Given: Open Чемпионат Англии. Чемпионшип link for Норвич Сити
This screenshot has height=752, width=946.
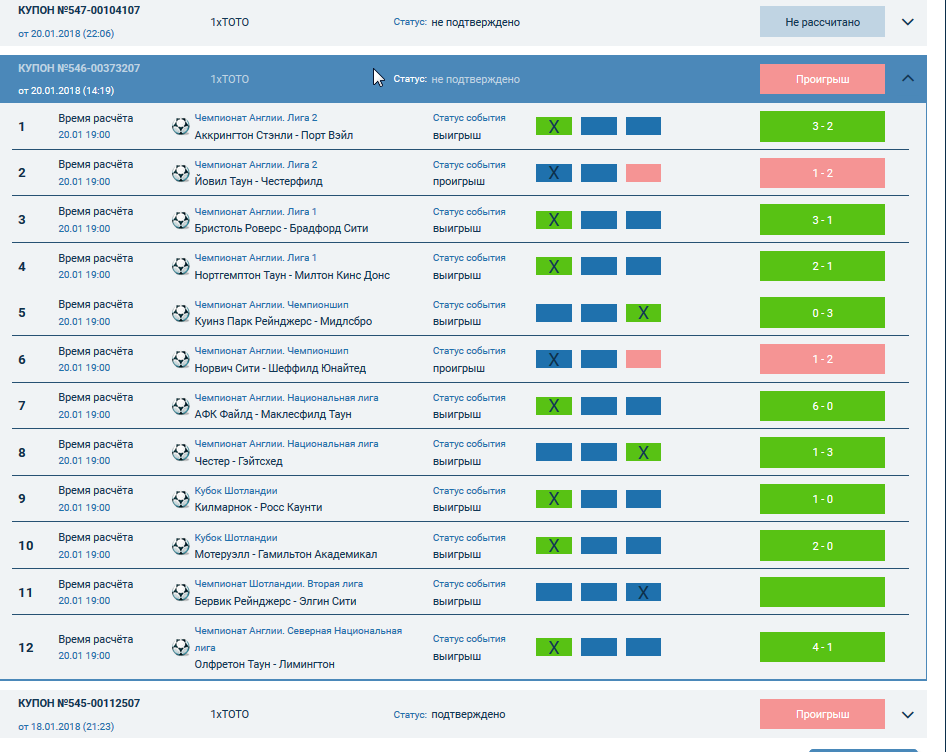Looking at the screenshot, I should [x=271, y=351].
